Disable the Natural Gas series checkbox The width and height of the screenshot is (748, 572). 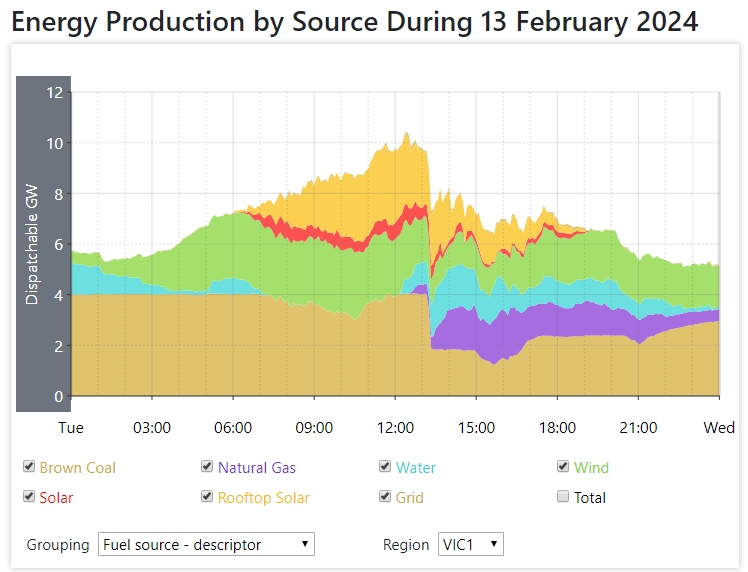tap(207, 467)
